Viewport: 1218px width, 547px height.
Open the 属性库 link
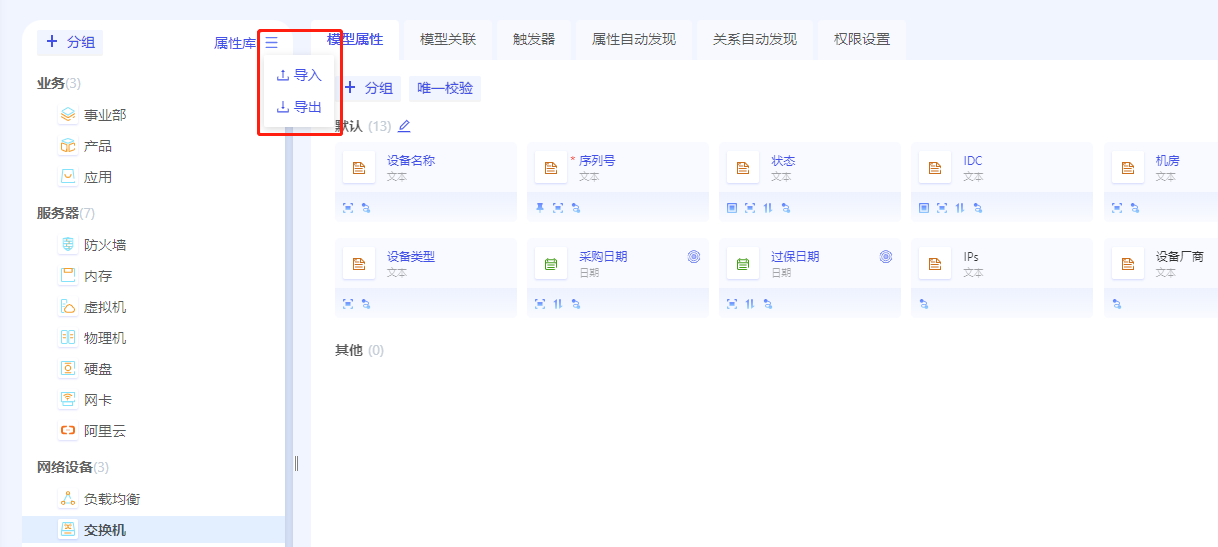click(235, 43)
